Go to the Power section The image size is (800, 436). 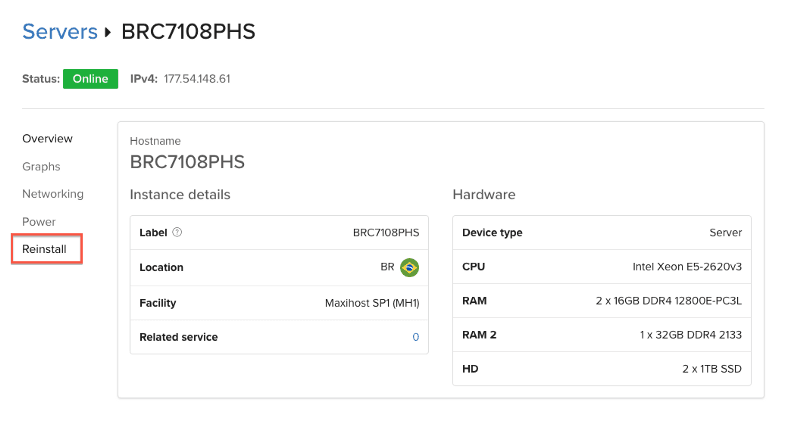(39, 222)
